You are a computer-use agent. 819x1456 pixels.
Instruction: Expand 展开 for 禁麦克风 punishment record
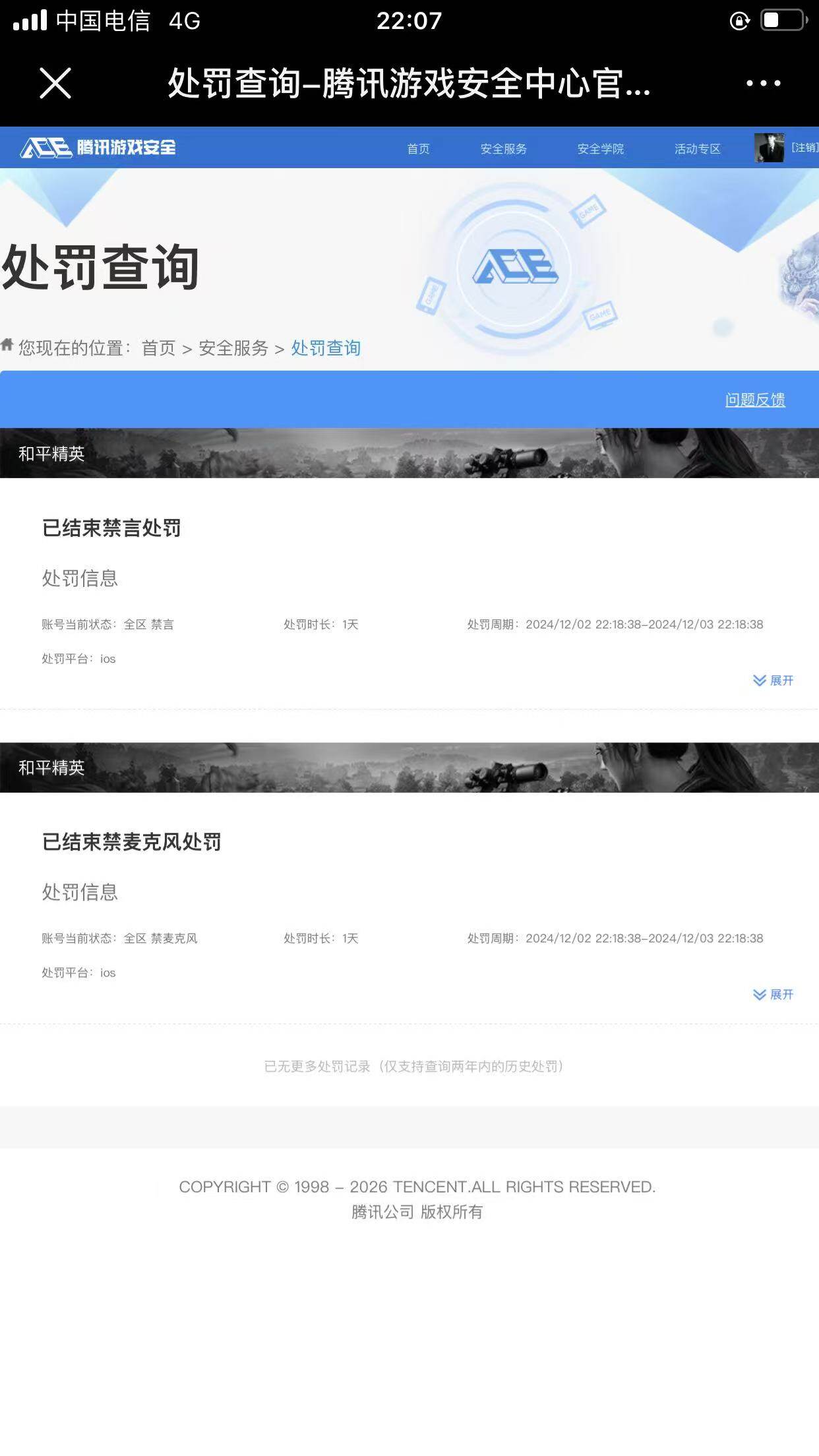(x=773, y=994)
